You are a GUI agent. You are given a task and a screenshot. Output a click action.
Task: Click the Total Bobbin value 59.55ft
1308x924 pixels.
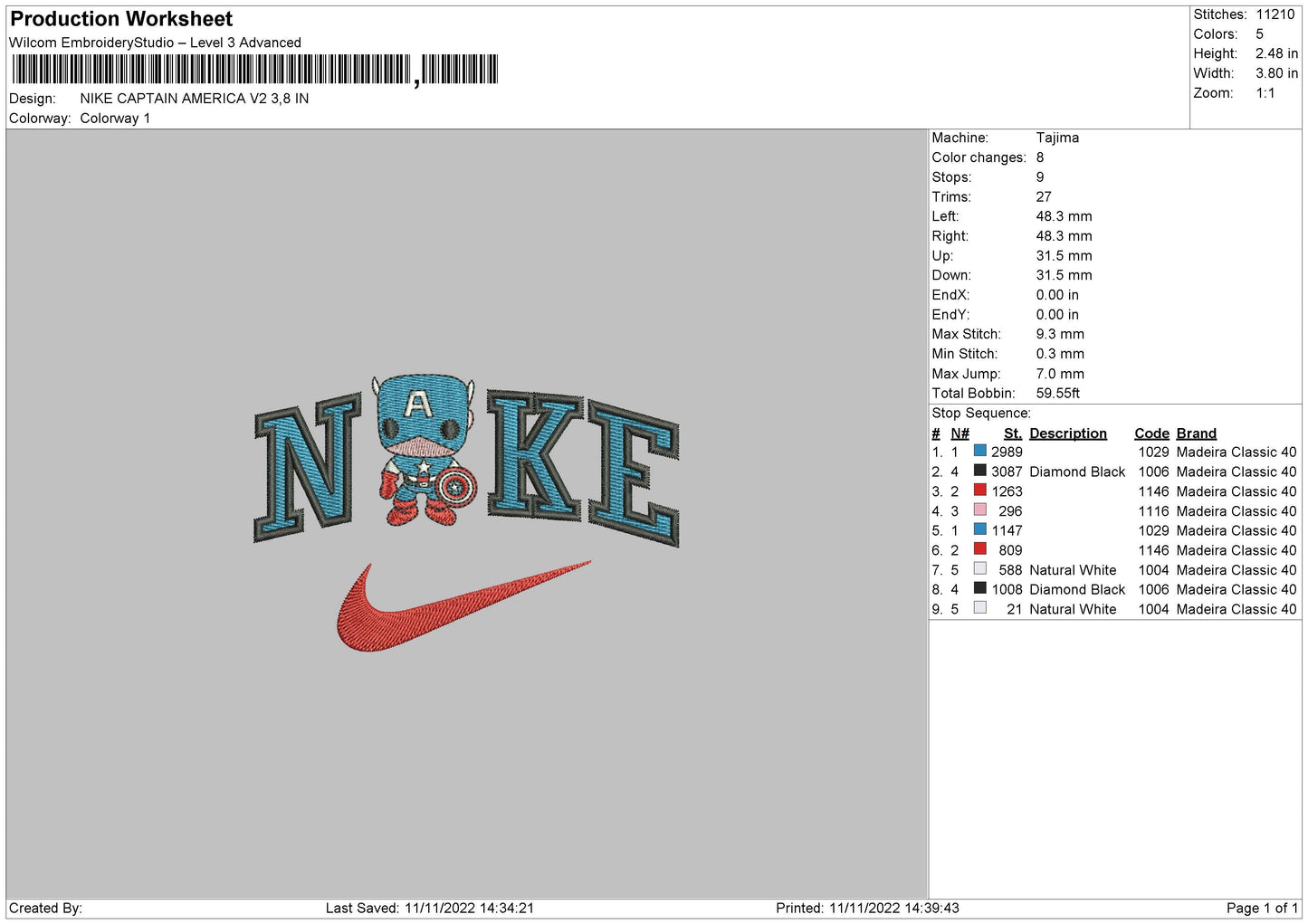click(1058, 394)
